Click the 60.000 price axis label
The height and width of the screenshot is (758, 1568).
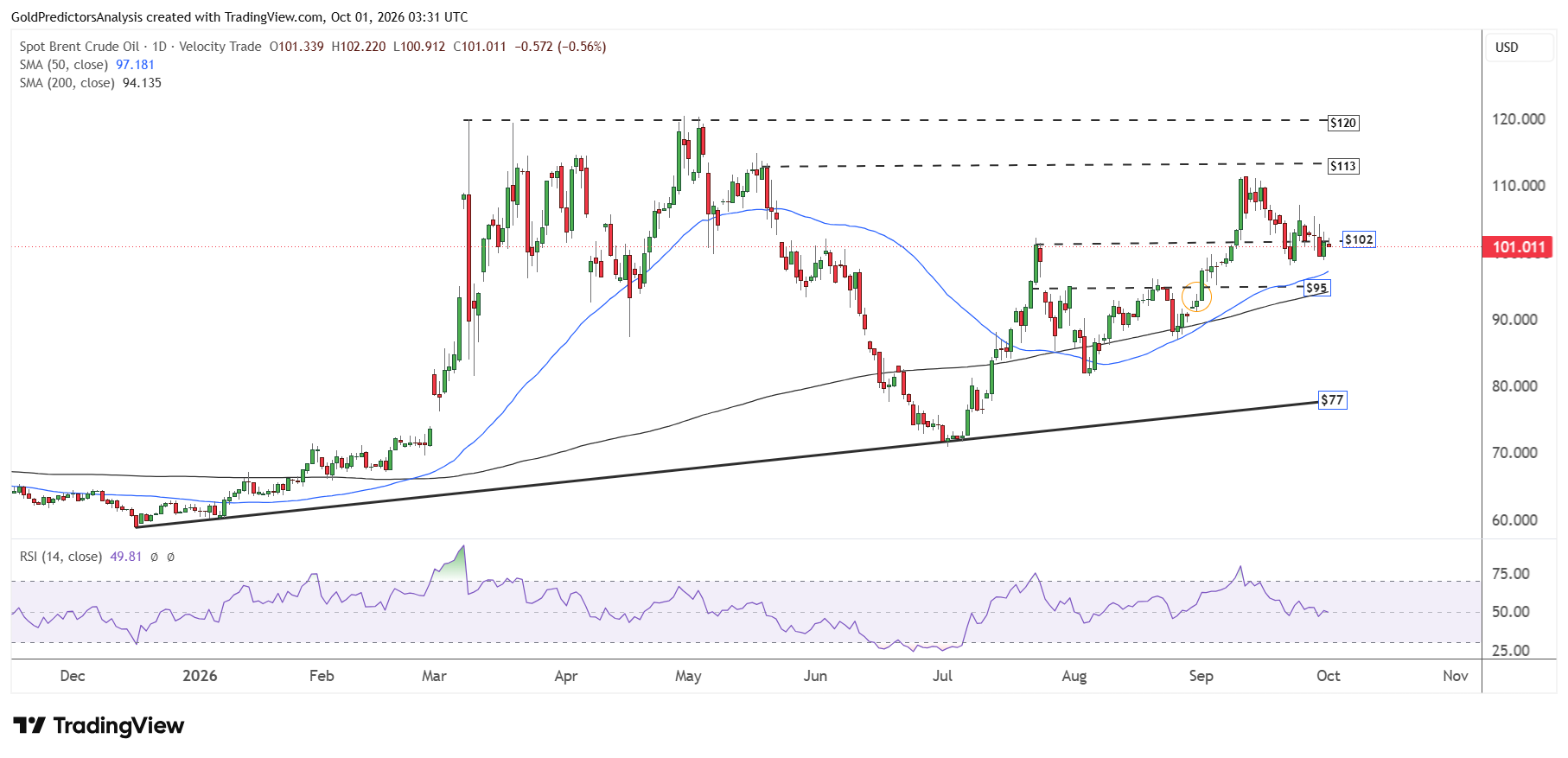(1515, 520)
